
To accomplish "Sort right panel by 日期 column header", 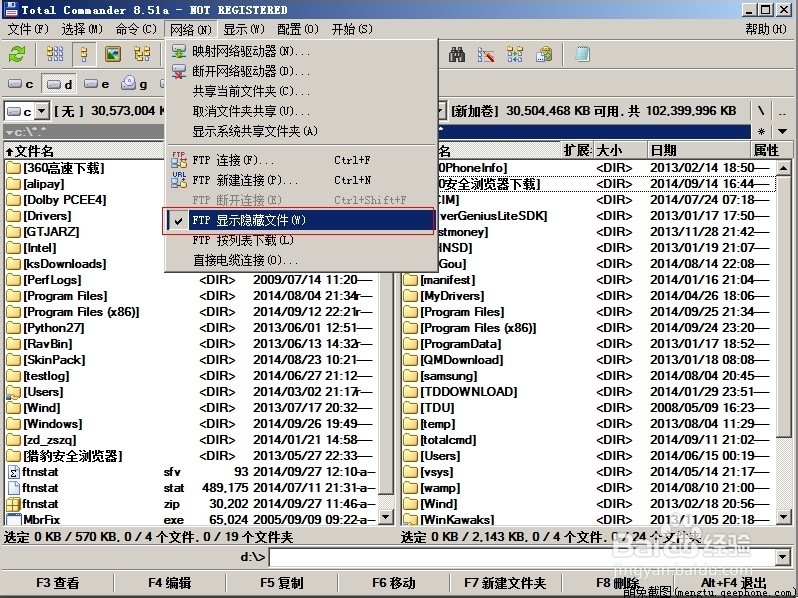I will click(x=699, y=150).
